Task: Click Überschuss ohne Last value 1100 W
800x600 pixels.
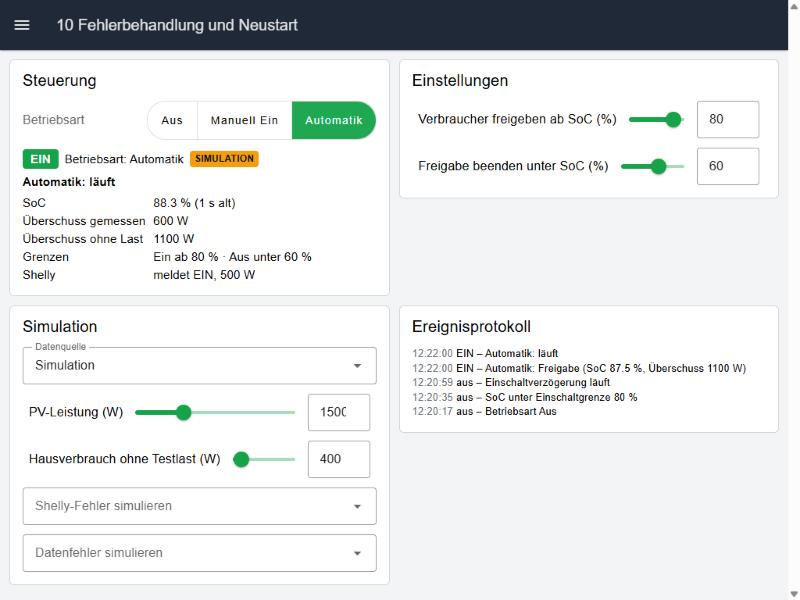Action: 173,239
